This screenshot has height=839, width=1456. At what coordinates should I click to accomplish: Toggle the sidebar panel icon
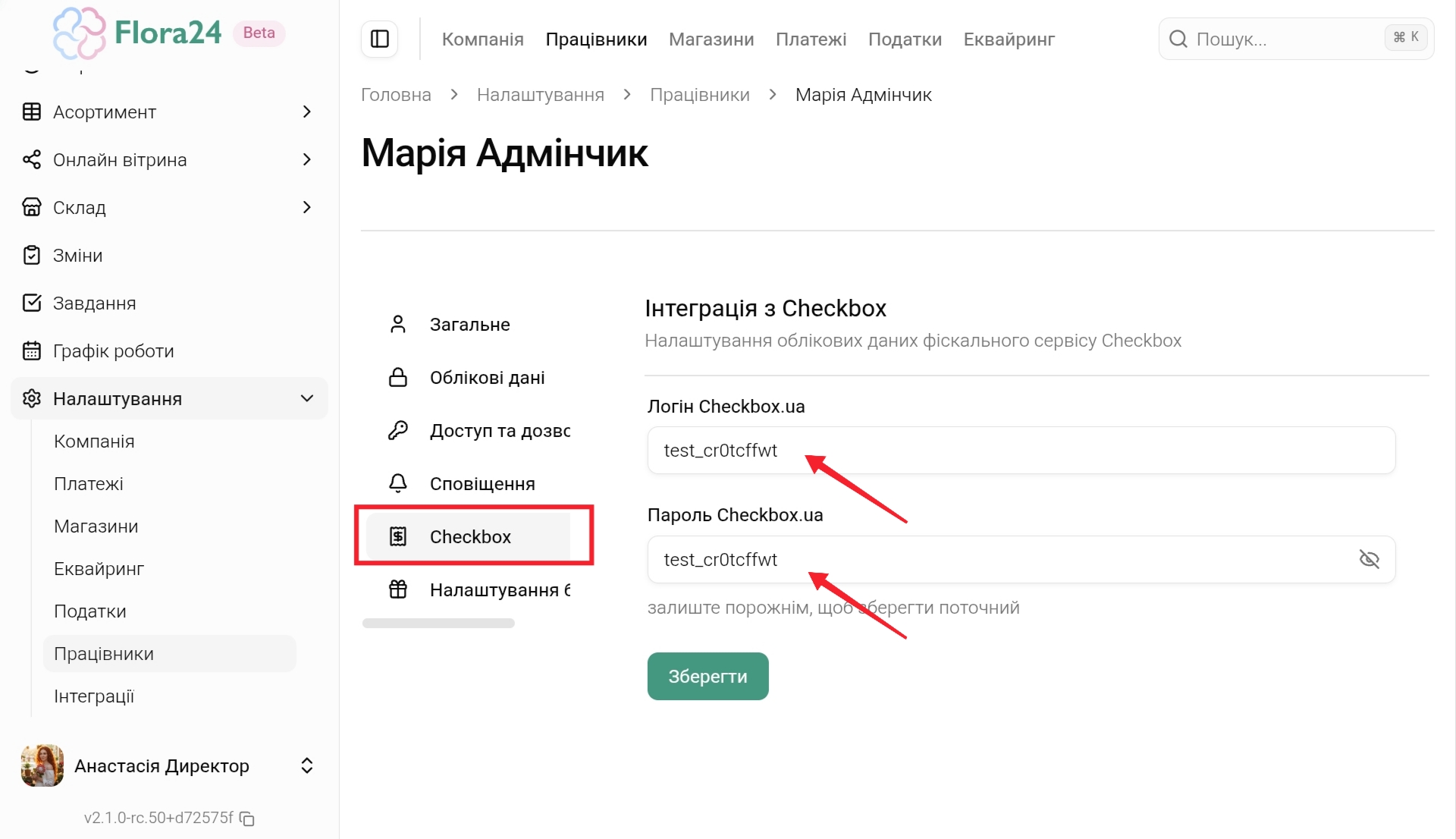[x=380, y=39]
